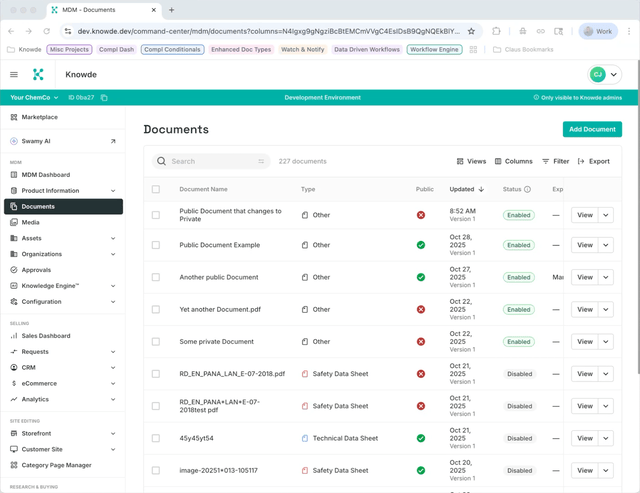Export the documents list
Screen dimensions: 640x493
point(593,161)
